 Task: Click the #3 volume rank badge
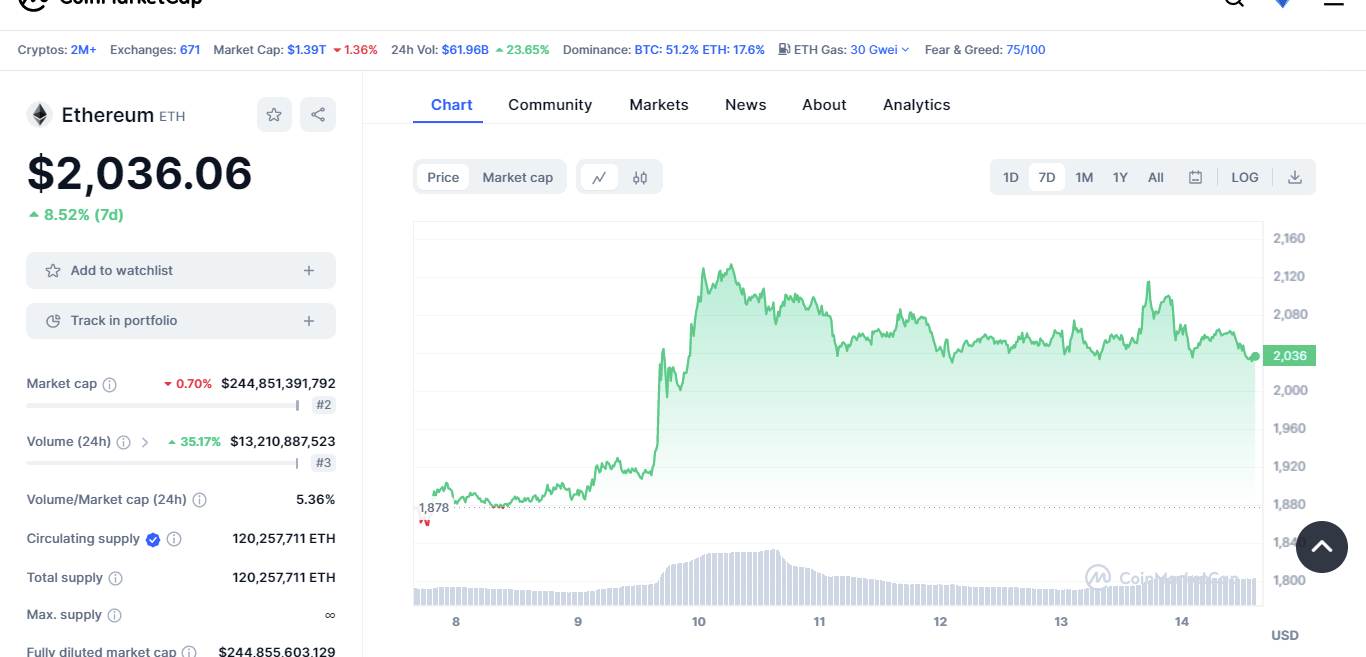[x=323, y=463]
